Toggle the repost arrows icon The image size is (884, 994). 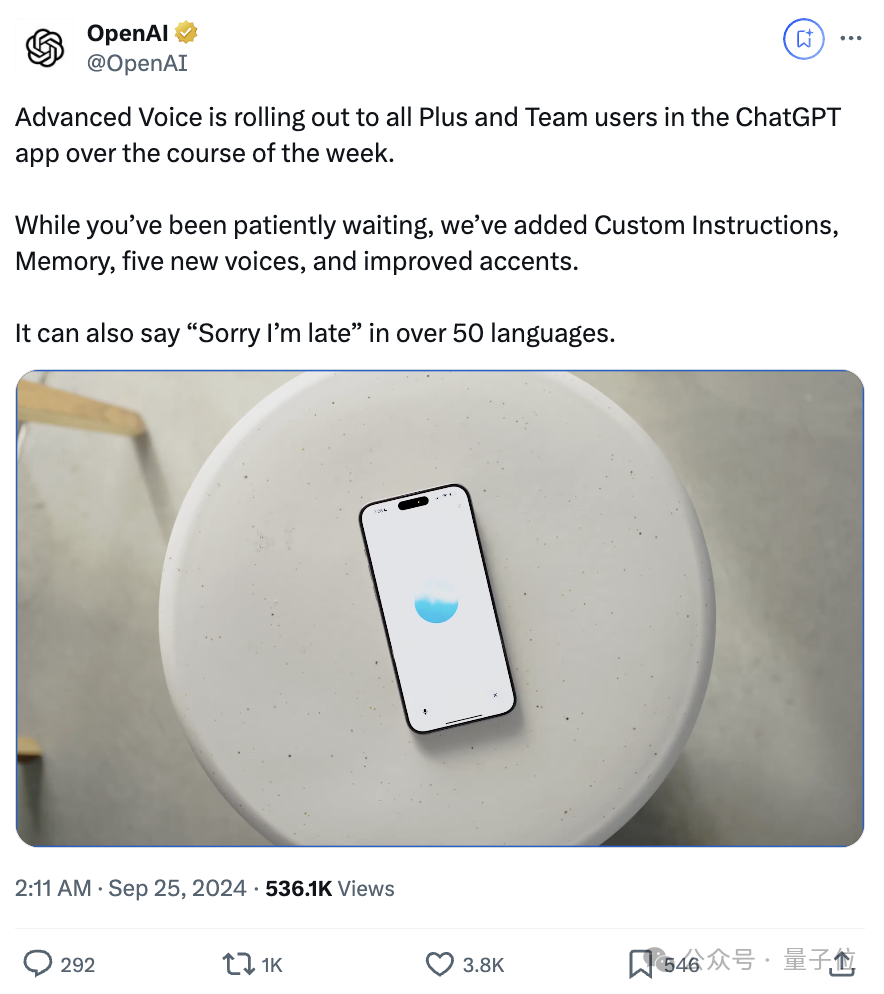(x=237, y=964)
